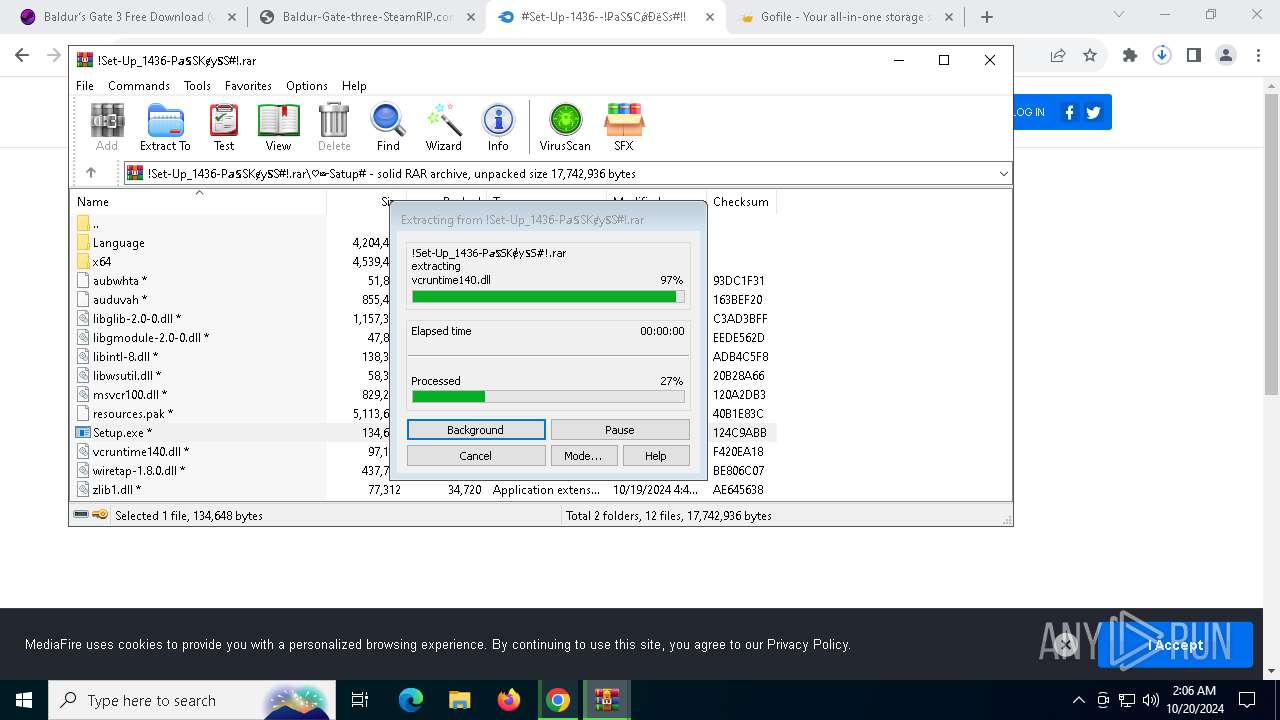Select the Language folder
Image resolution: width=1280 pixels, height=720 pixels.
click(118, 243)
